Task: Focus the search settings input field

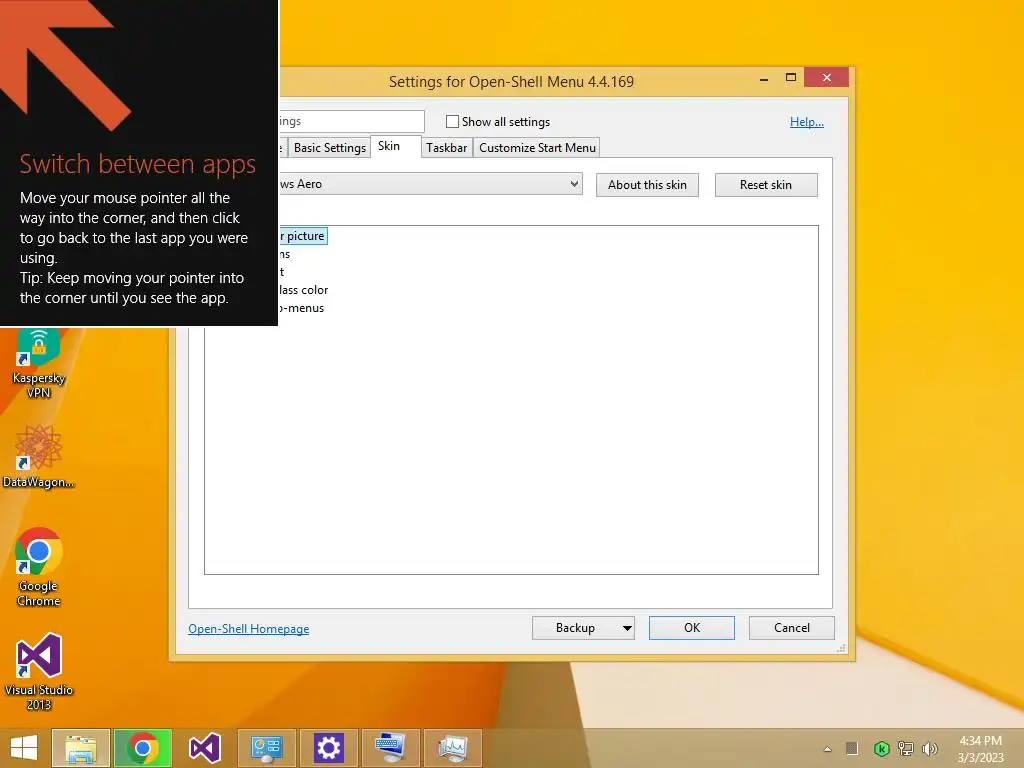Action: [352, 121]
